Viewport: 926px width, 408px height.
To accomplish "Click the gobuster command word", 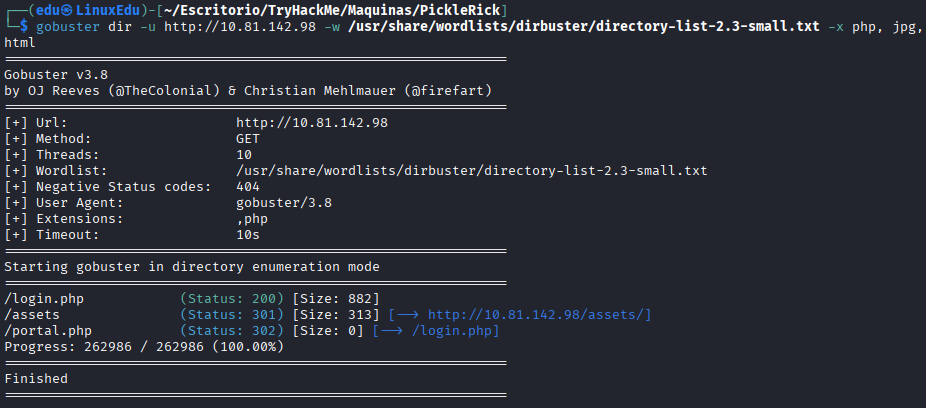I will 68,27.
